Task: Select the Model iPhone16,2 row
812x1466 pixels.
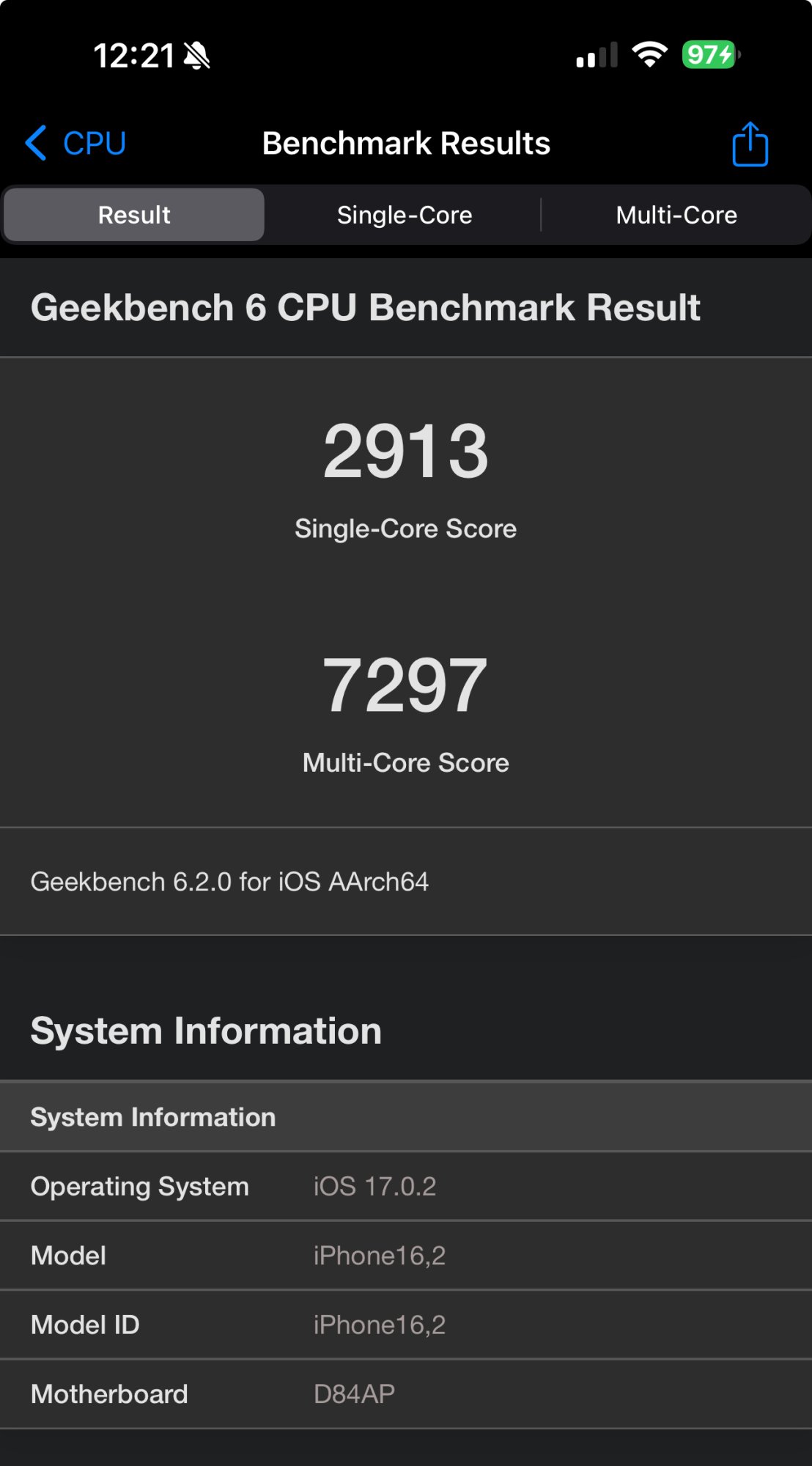Action: 406,1256
